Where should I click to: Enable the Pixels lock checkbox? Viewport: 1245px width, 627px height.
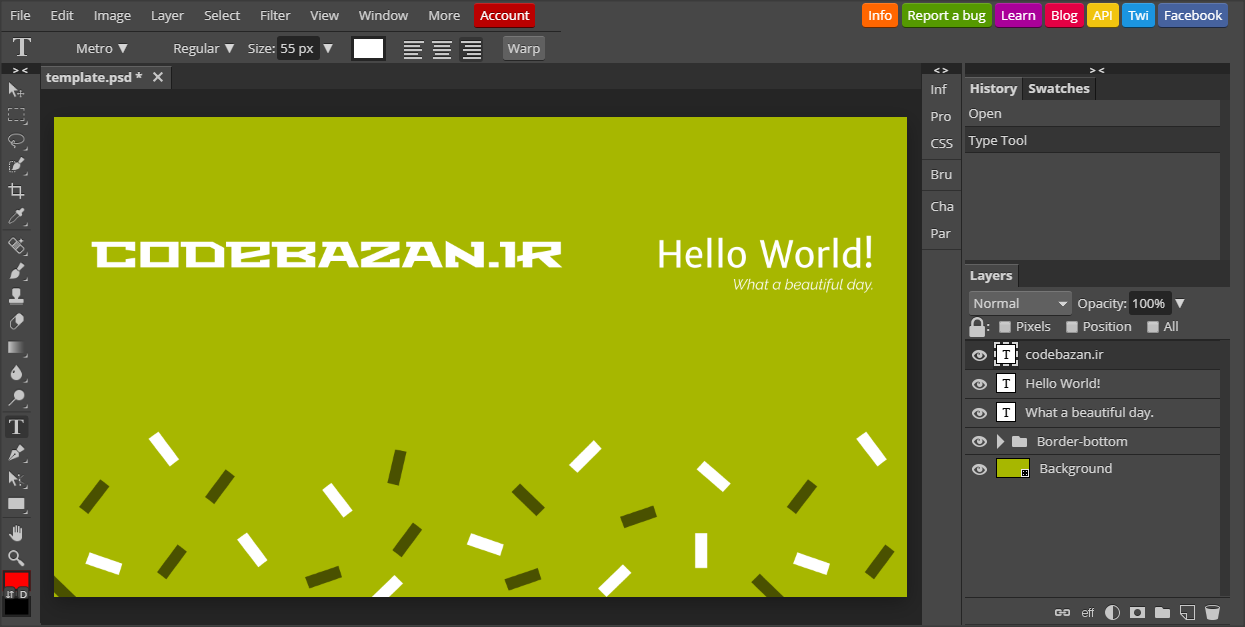1005,327
